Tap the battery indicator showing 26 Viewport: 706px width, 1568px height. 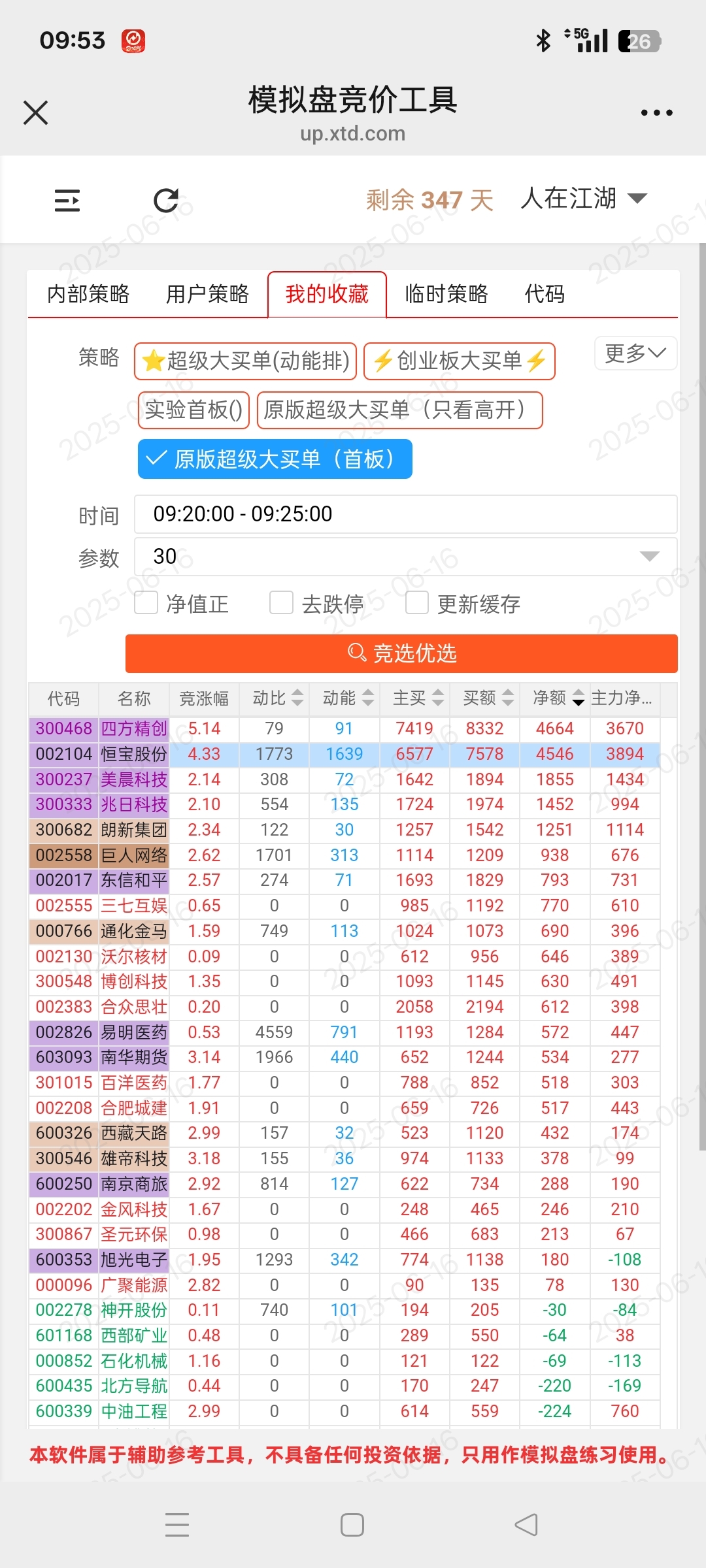pos(639,41)
